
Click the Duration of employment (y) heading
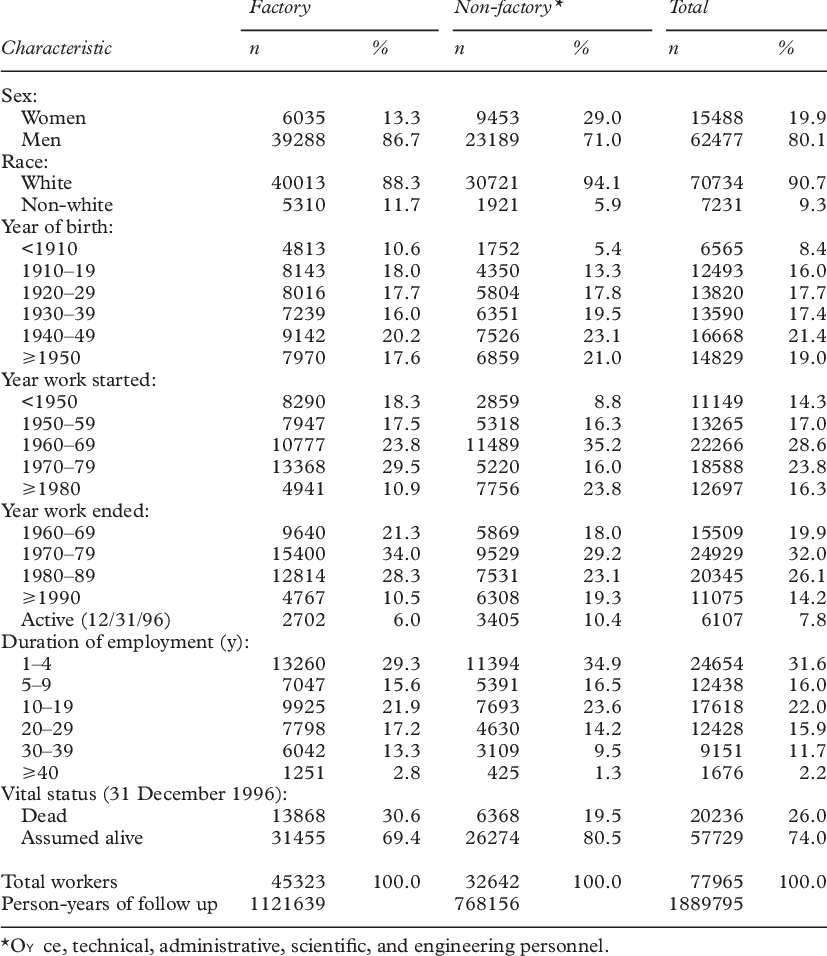pos(110,642)
